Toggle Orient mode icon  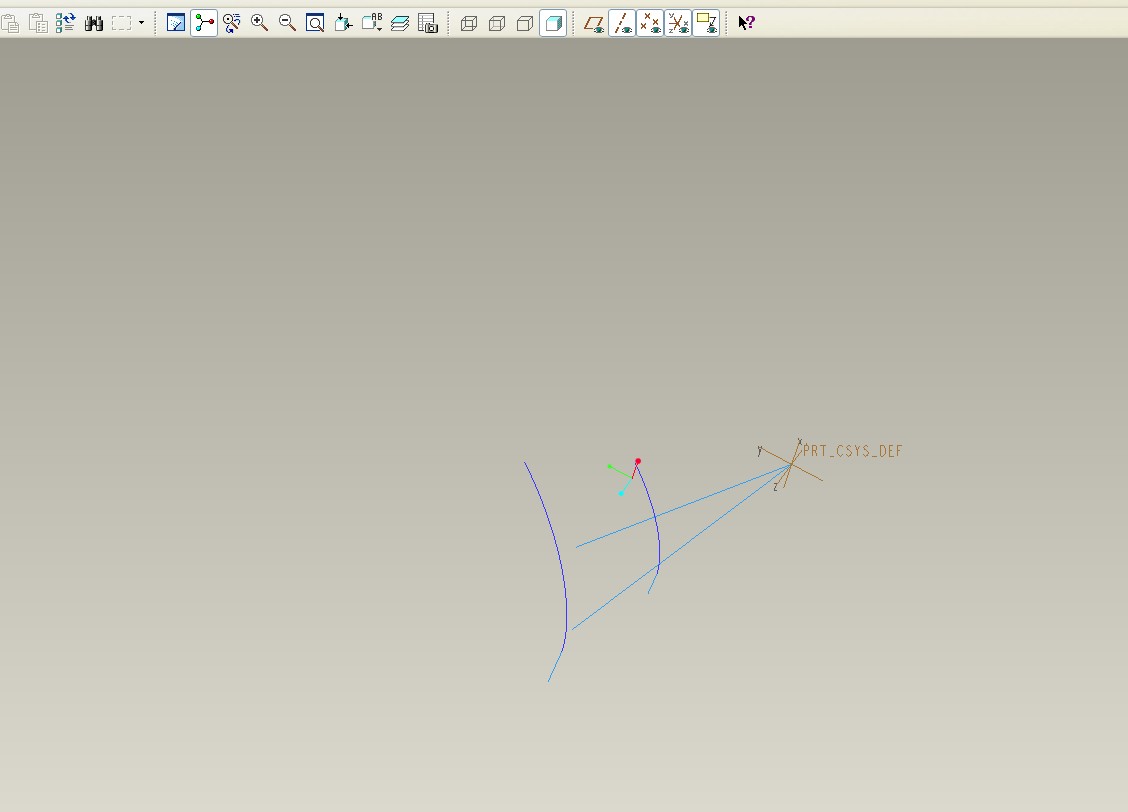[232, 23]
